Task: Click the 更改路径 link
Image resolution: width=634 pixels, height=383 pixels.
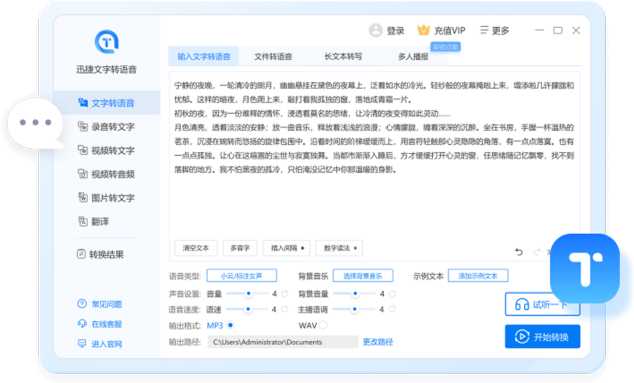Action: (378, 342)
